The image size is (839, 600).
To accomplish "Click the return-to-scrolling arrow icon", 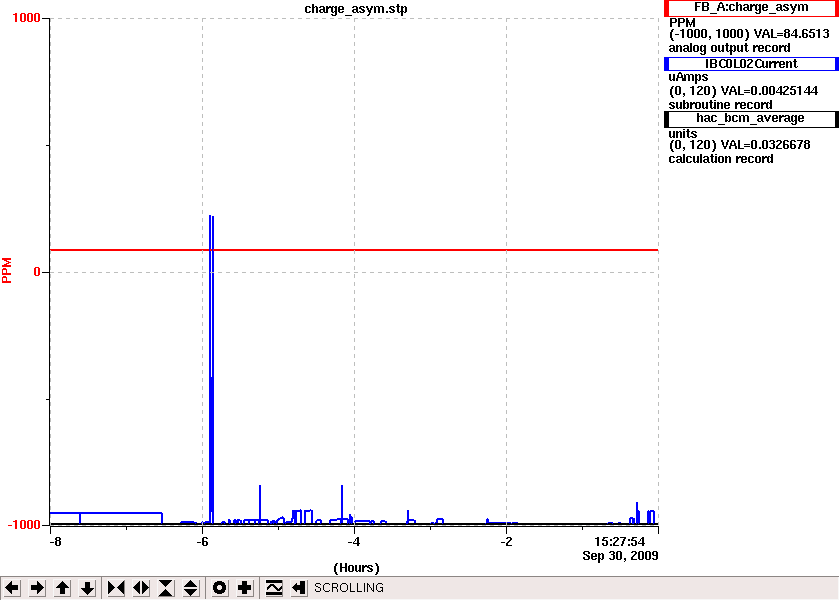I will tap(299, 588).
